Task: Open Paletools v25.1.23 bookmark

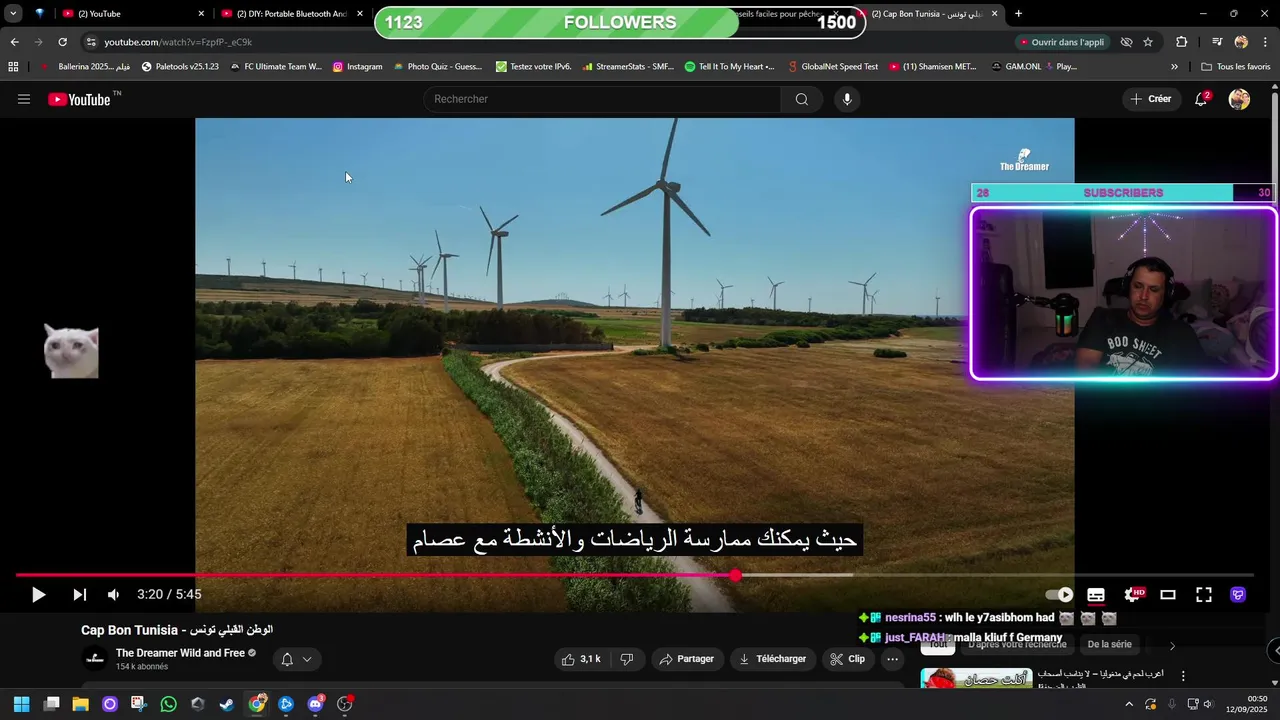Action: 180,67
